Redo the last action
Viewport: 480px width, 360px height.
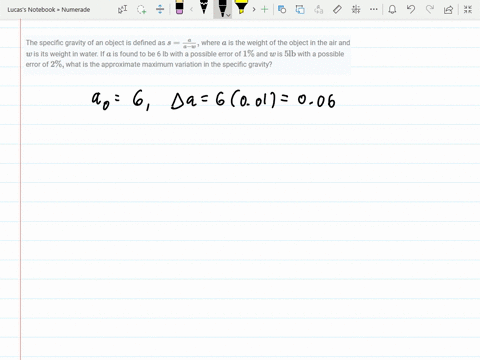pyautogui.click(x=430, y=9)
